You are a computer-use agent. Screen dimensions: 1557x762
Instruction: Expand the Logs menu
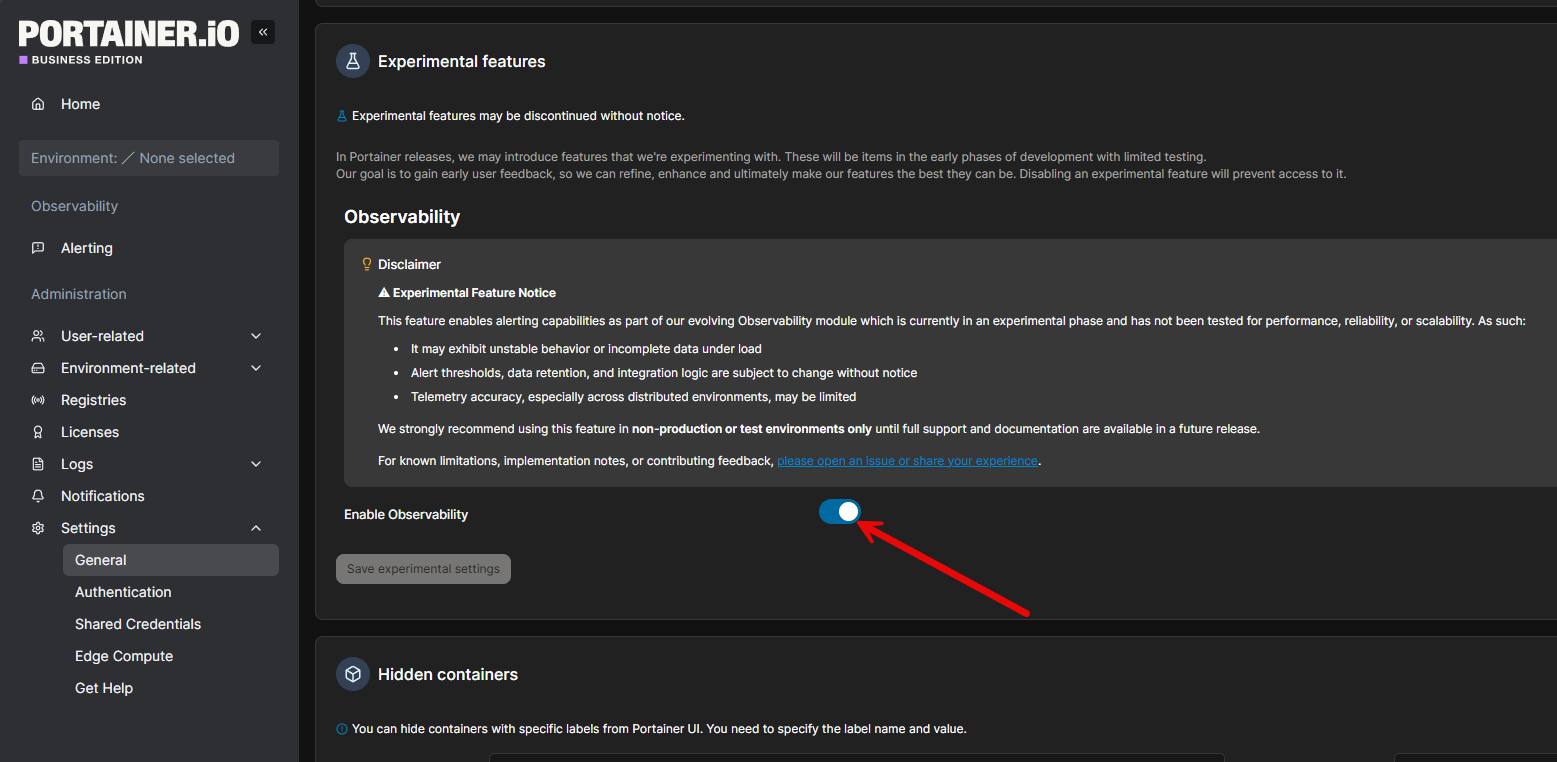point(149,464)
